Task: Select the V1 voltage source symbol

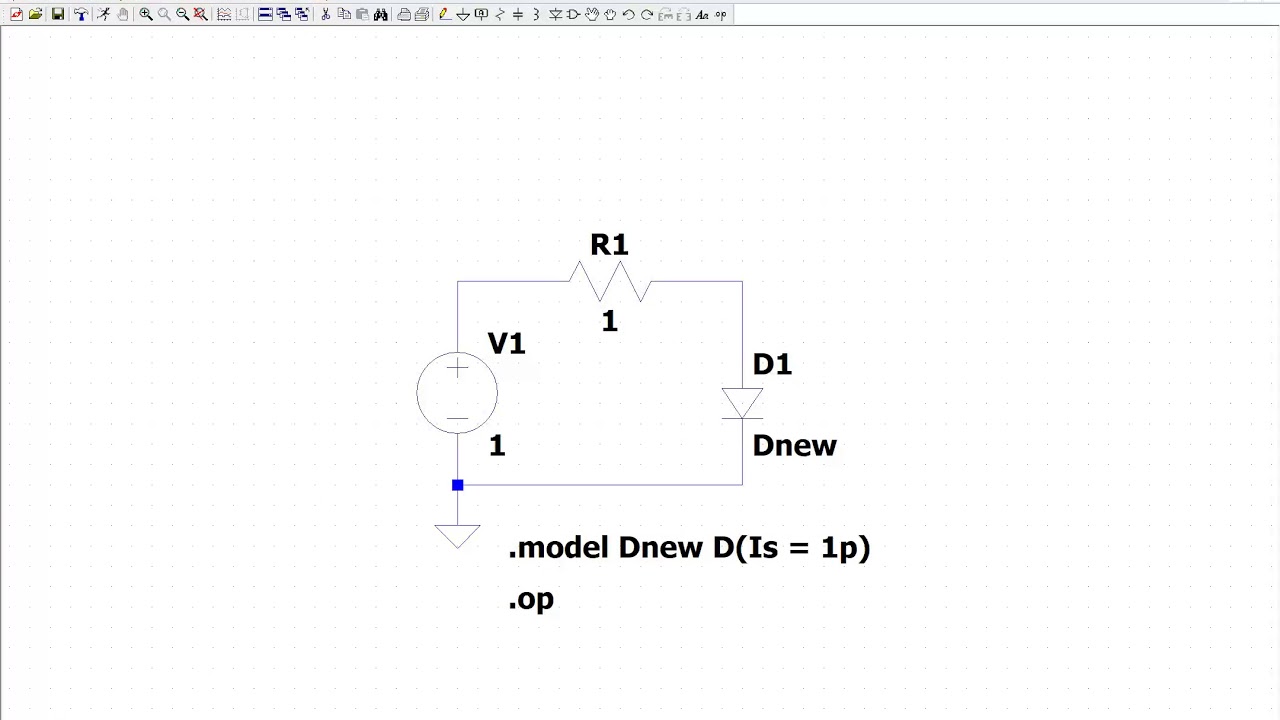Action: [457, 393]
